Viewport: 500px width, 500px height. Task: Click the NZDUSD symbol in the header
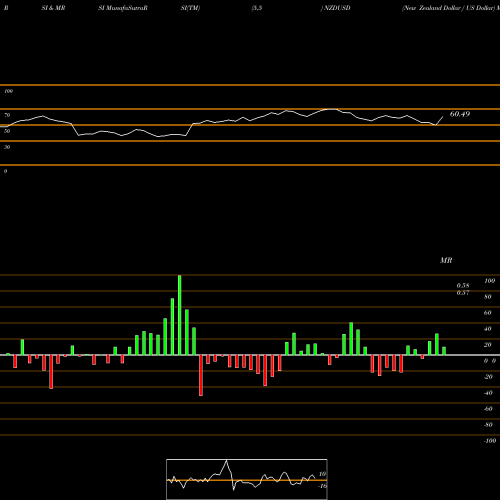point(337,8)
